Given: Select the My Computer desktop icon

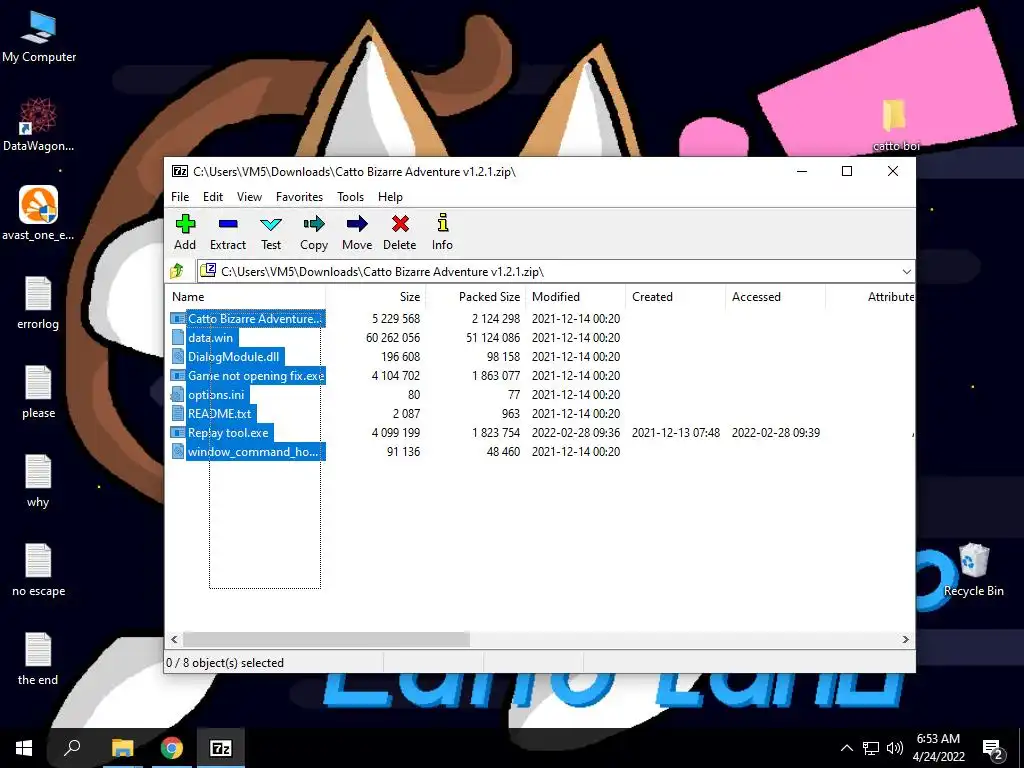Looking at the screenshot, I should pyautogui.click(x=39, y=38).
